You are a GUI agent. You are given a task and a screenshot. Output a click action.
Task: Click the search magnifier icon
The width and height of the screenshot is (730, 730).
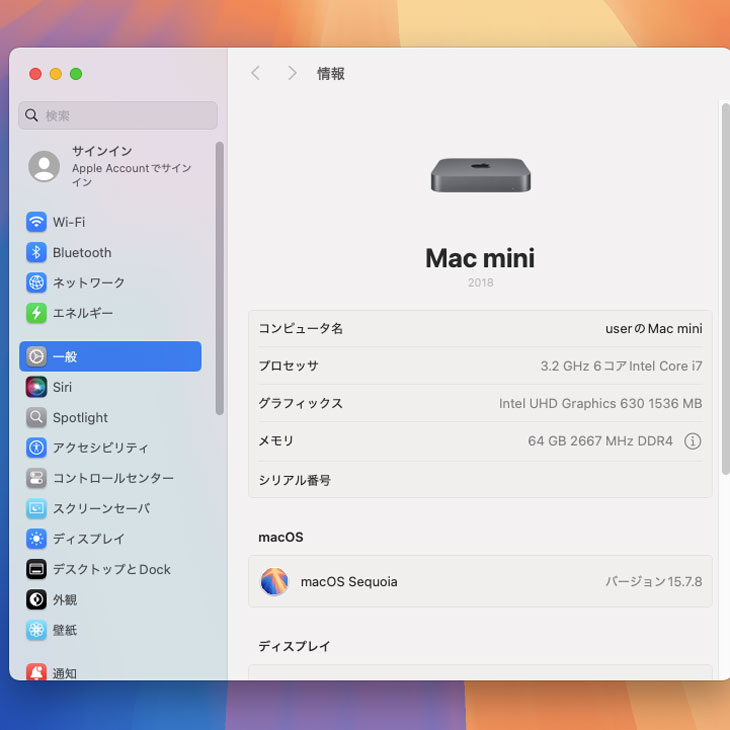coord(31,115)
